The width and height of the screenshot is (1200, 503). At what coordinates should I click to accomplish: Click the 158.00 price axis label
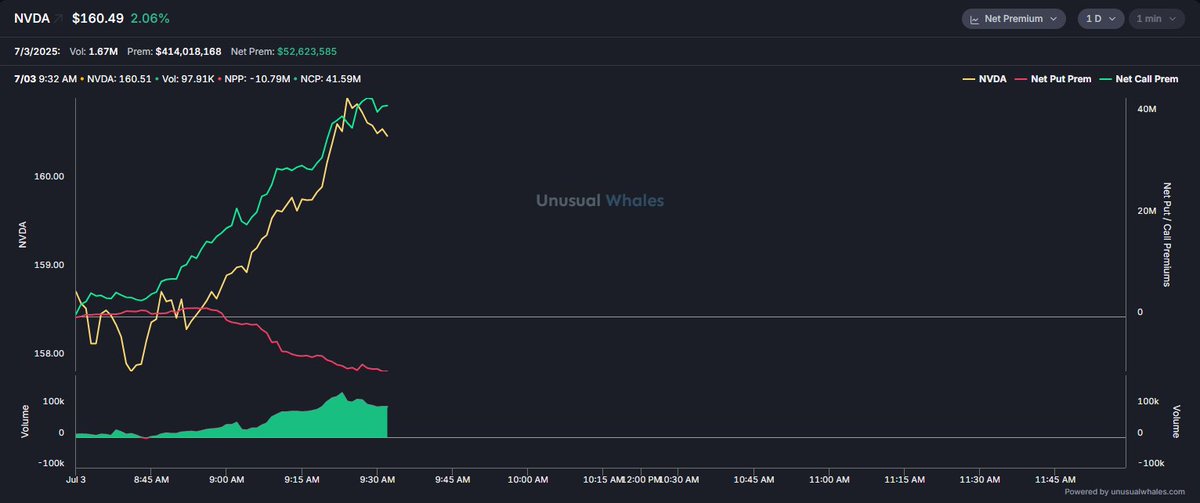point(50,353)
